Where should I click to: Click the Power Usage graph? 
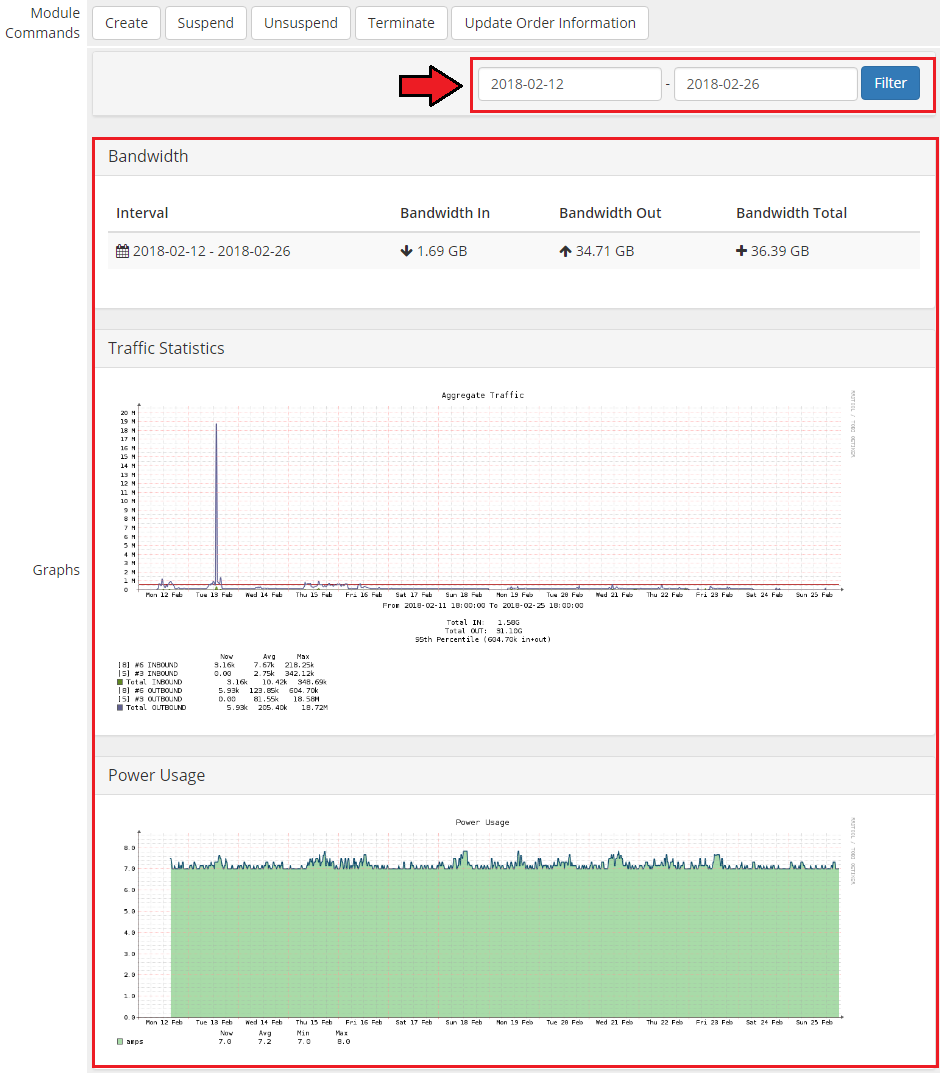(x=486, y=931)
